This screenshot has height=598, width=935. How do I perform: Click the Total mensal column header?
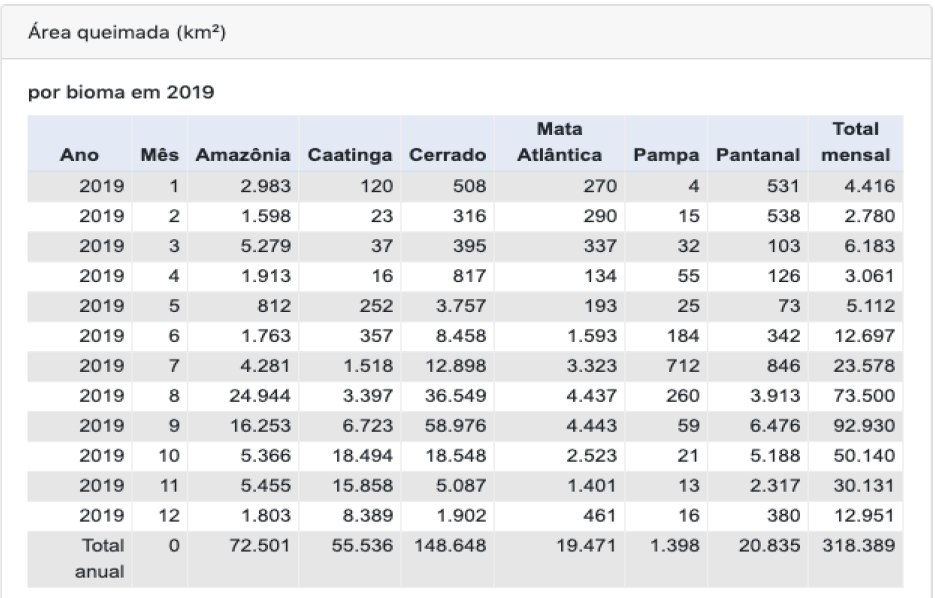856,142
